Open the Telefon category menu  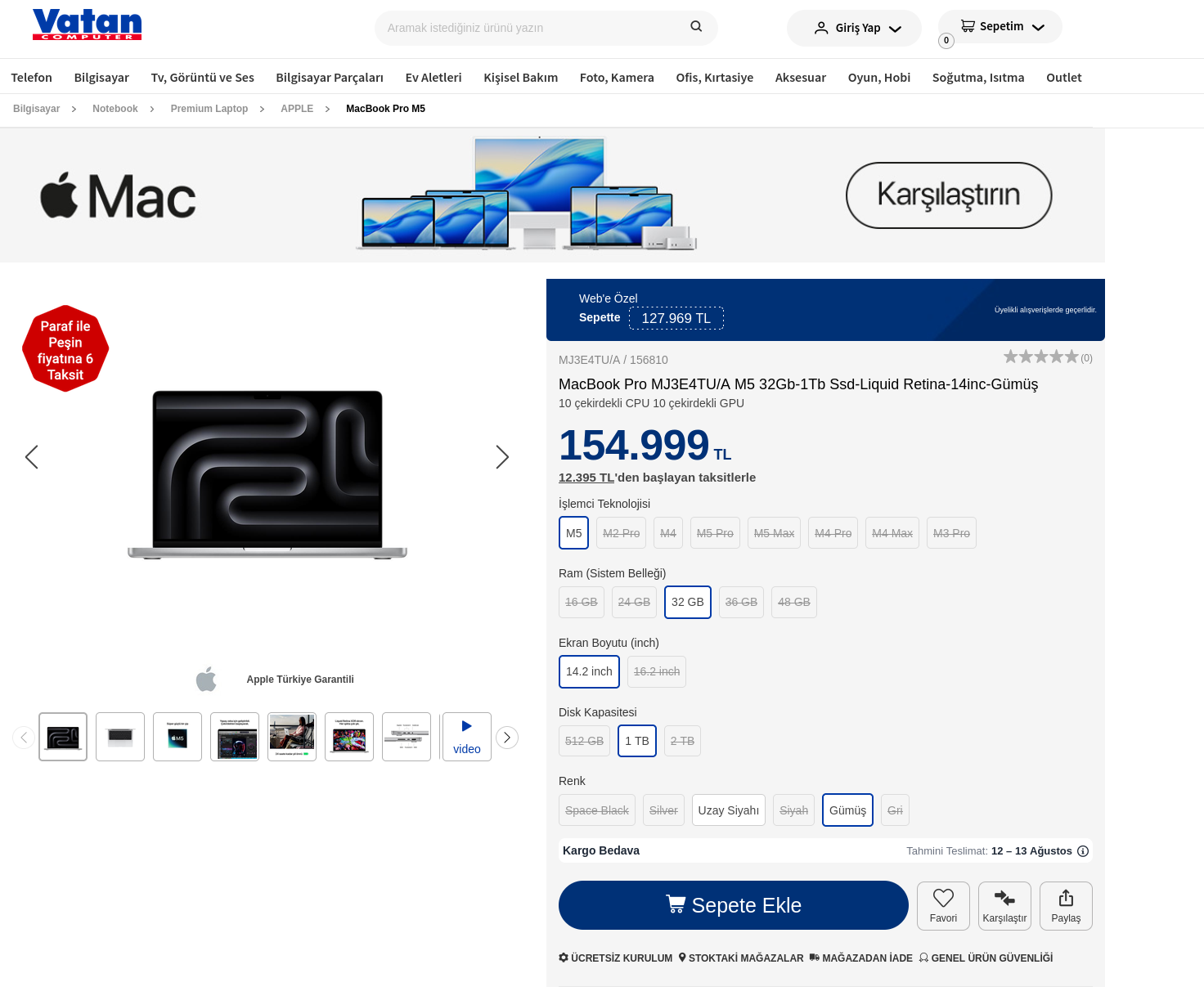click(32, 78)
